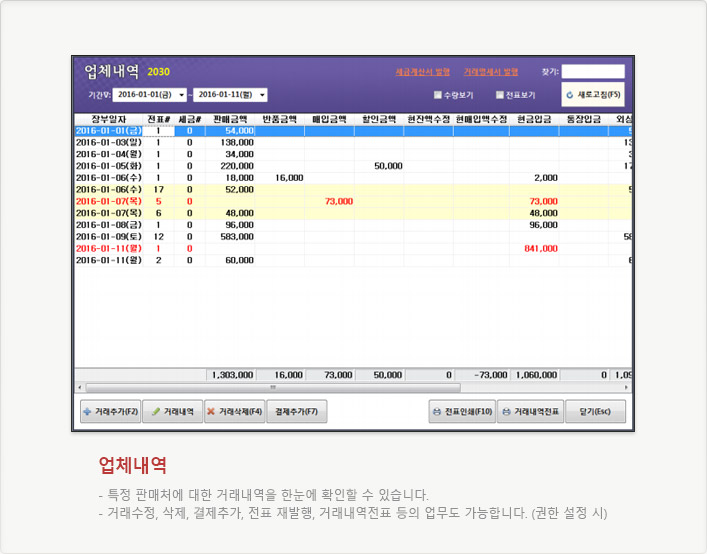Click the printer icon on 거래내역전표

506,412
